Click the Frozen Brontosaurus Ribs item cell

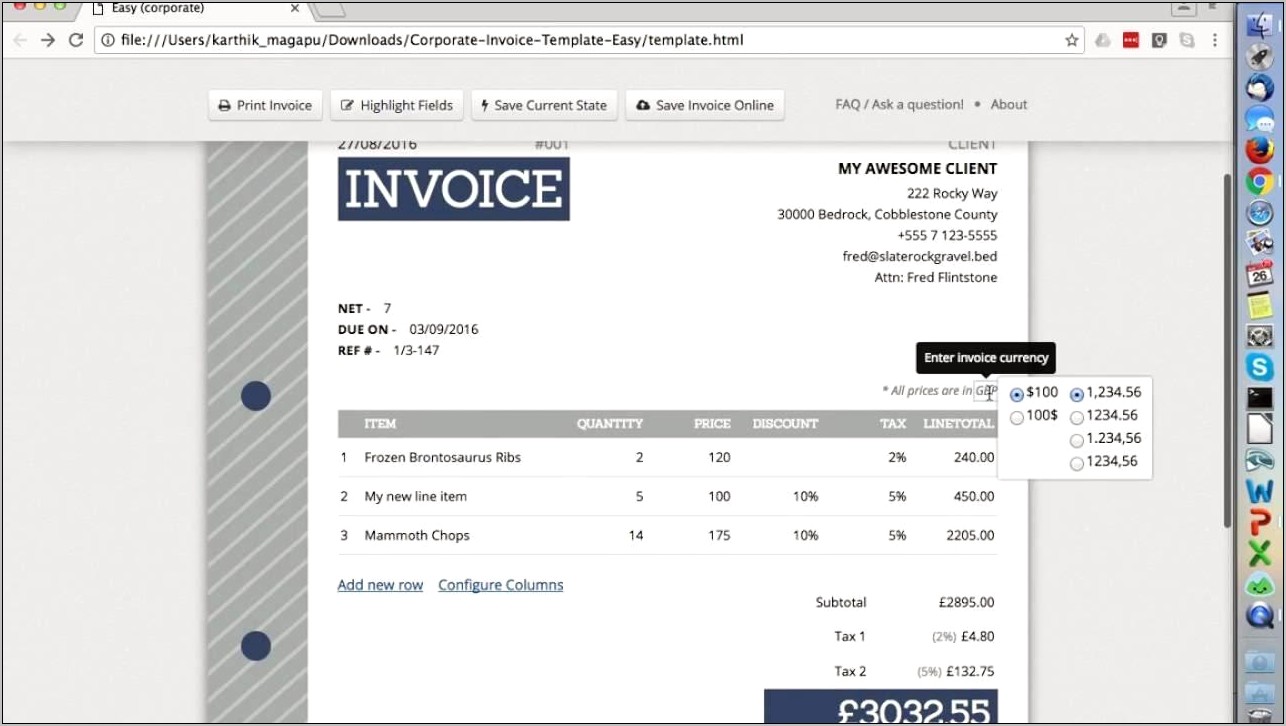tap(442, 457)
